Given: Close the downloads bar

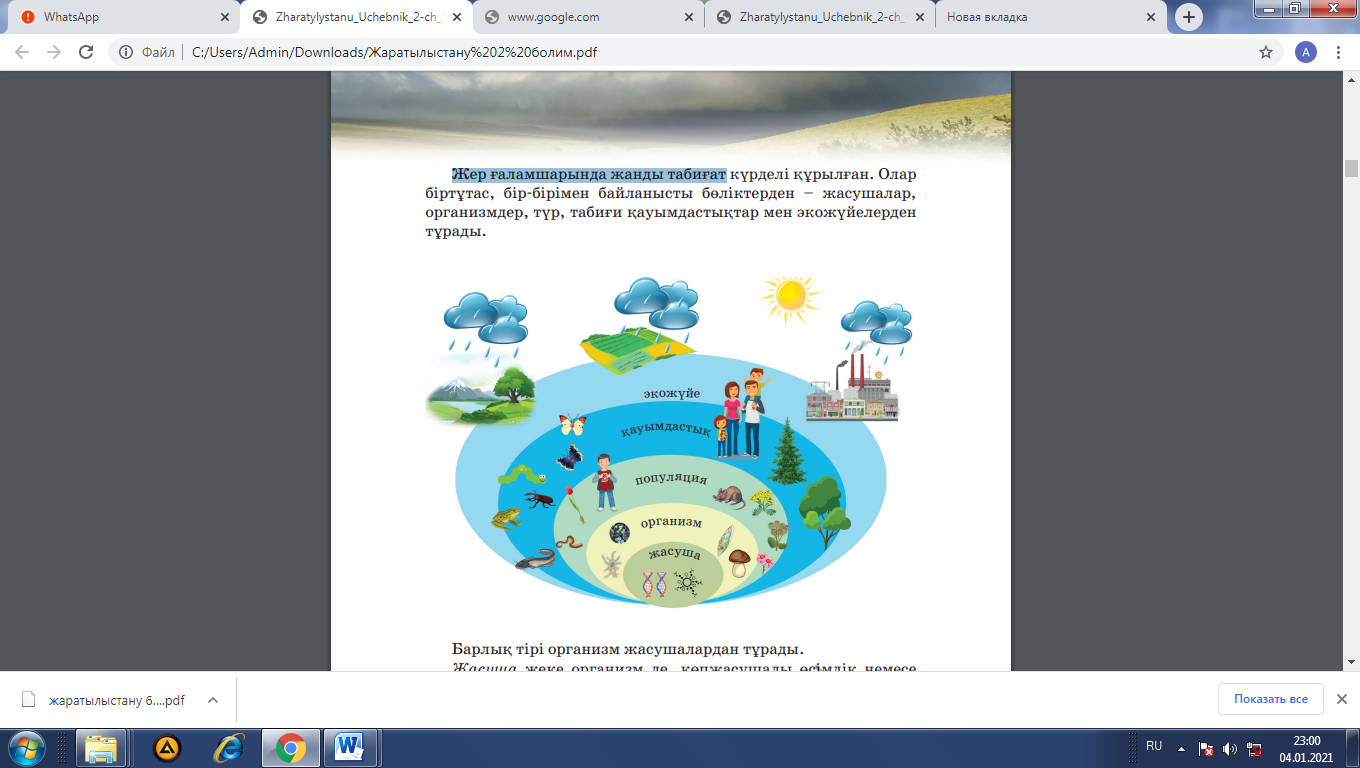Looking at the screenshot, I should point(1342,699).
